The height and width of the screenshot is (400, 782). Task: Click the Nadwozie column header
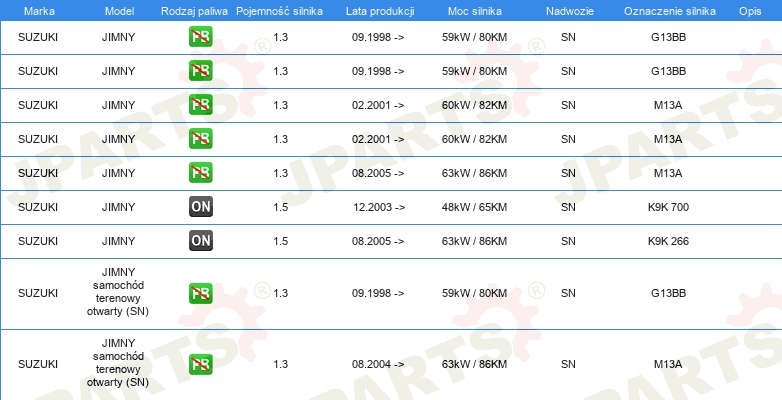[x=570, y=11]
